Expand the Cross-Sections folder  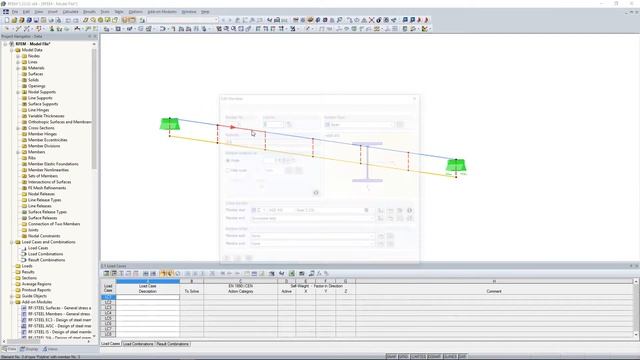pos(18,128)
